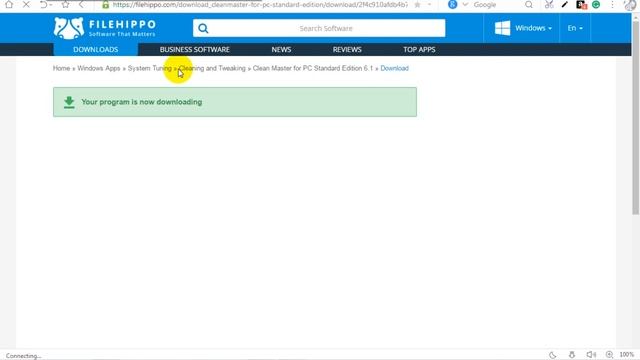Screen dimensions: 640x360
Task: Click the Windows logo icon in the header
Action: (502, 28)
